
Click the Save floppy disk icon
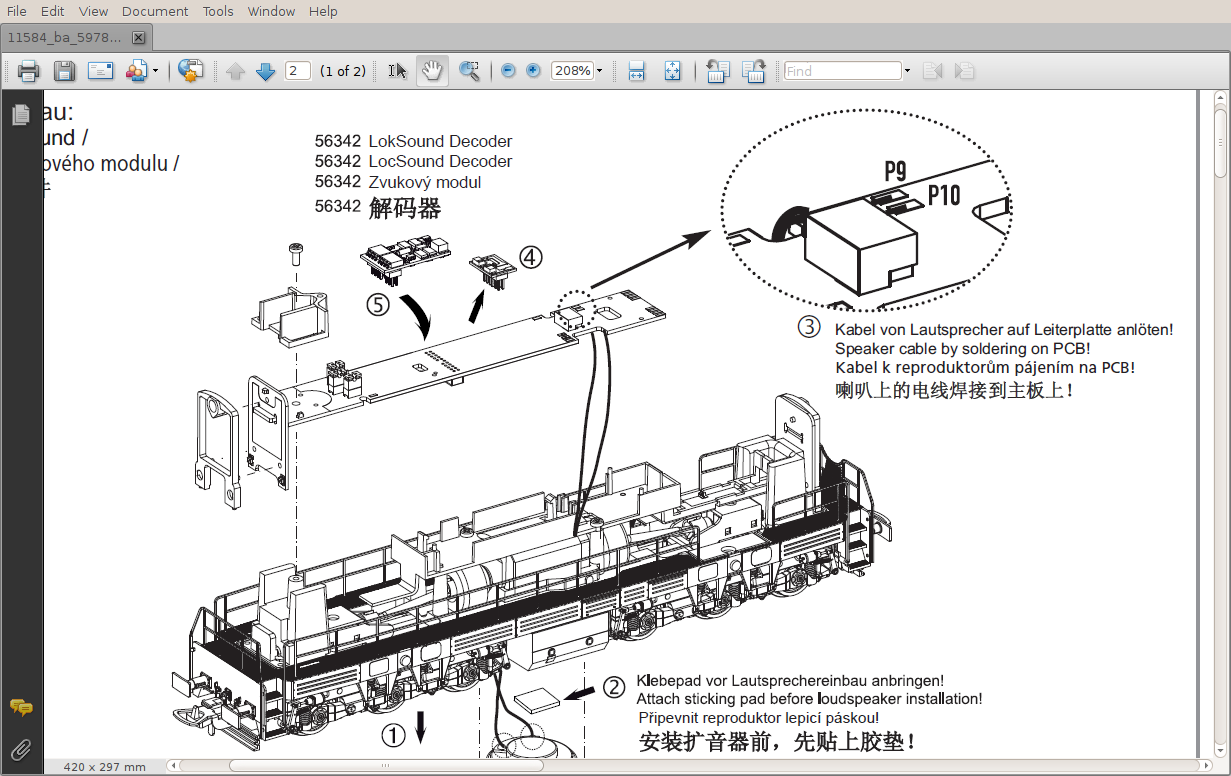tap(64, 71)
